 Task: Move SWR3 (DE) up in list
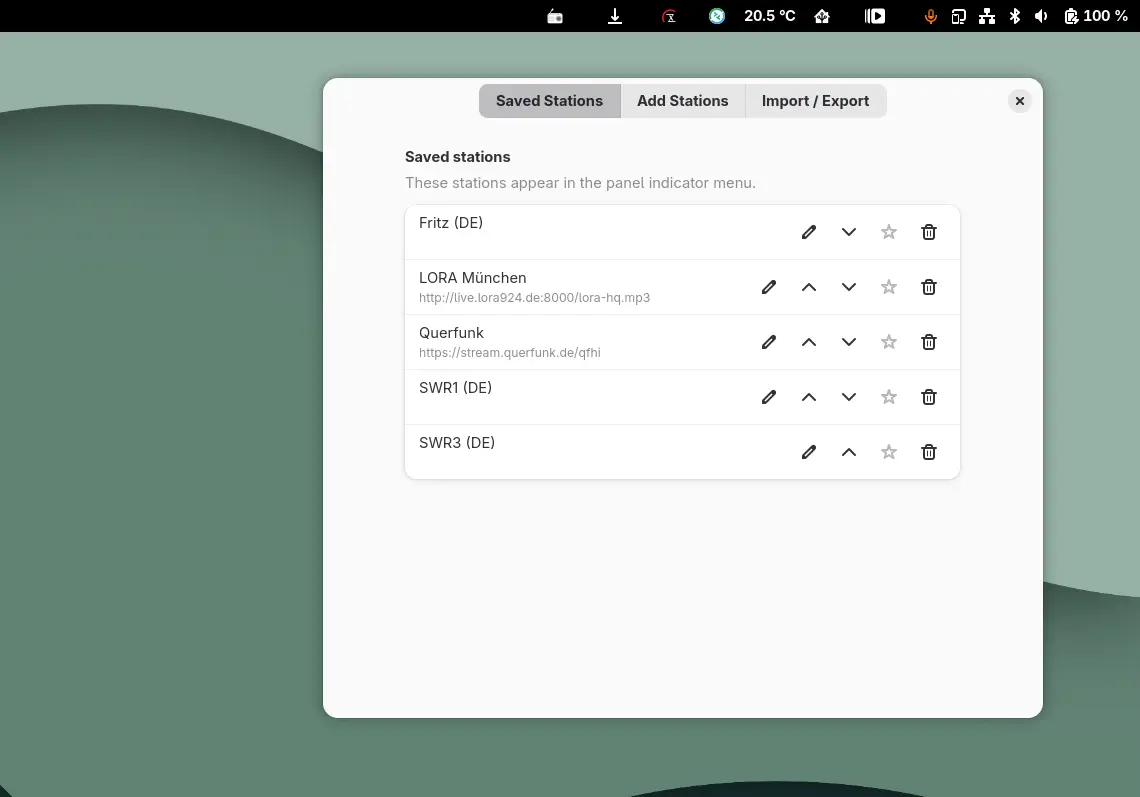849,452
